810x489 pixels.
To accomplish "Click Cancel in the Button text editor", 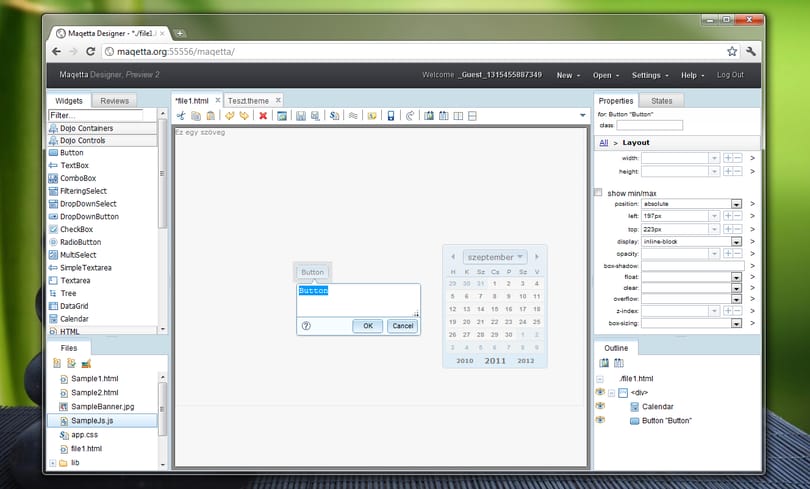I will [403, 326].
